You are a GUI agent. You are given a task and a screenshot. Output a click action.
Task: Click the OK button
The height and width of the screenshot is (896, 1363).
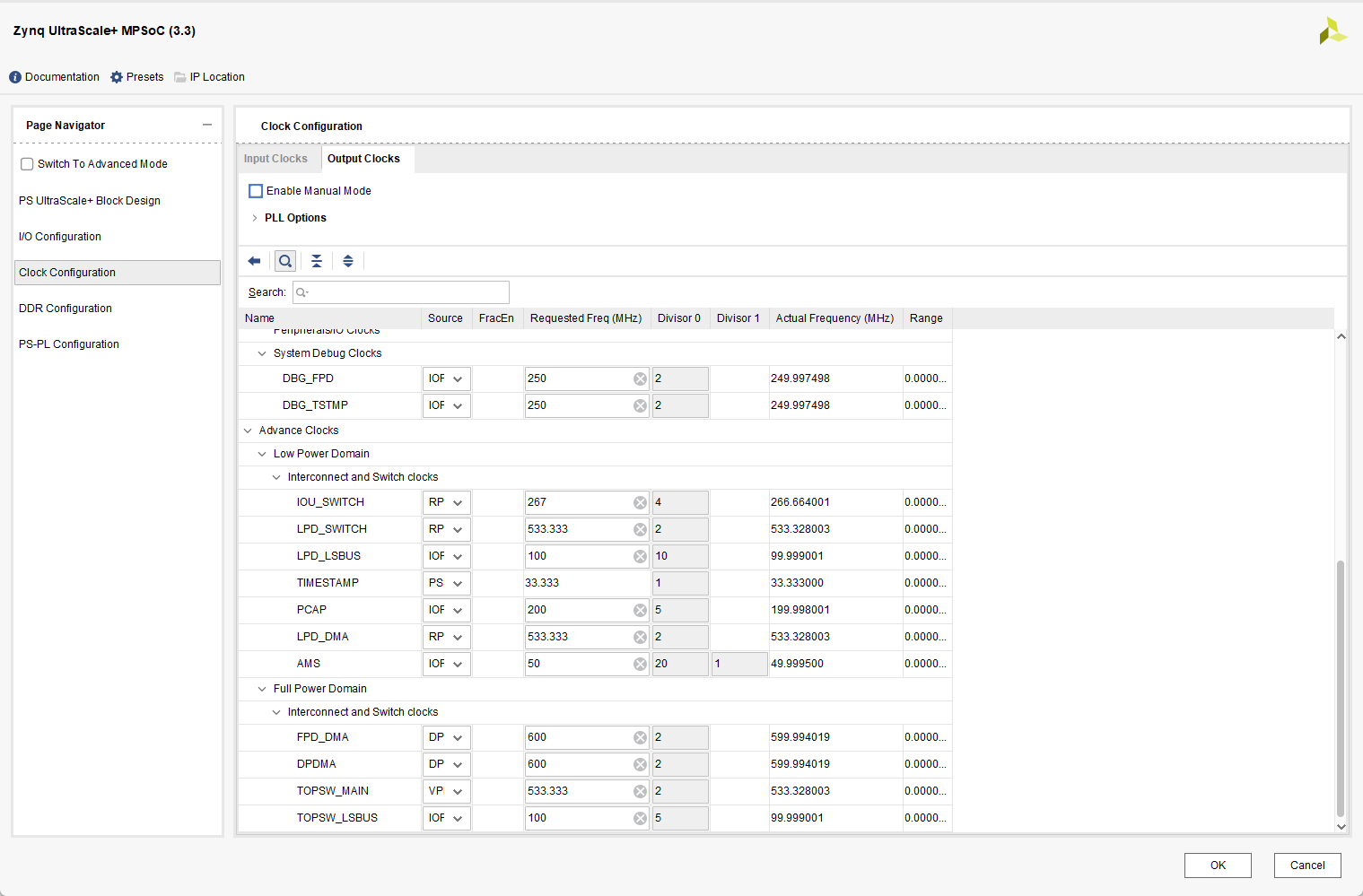[1218, 866]
